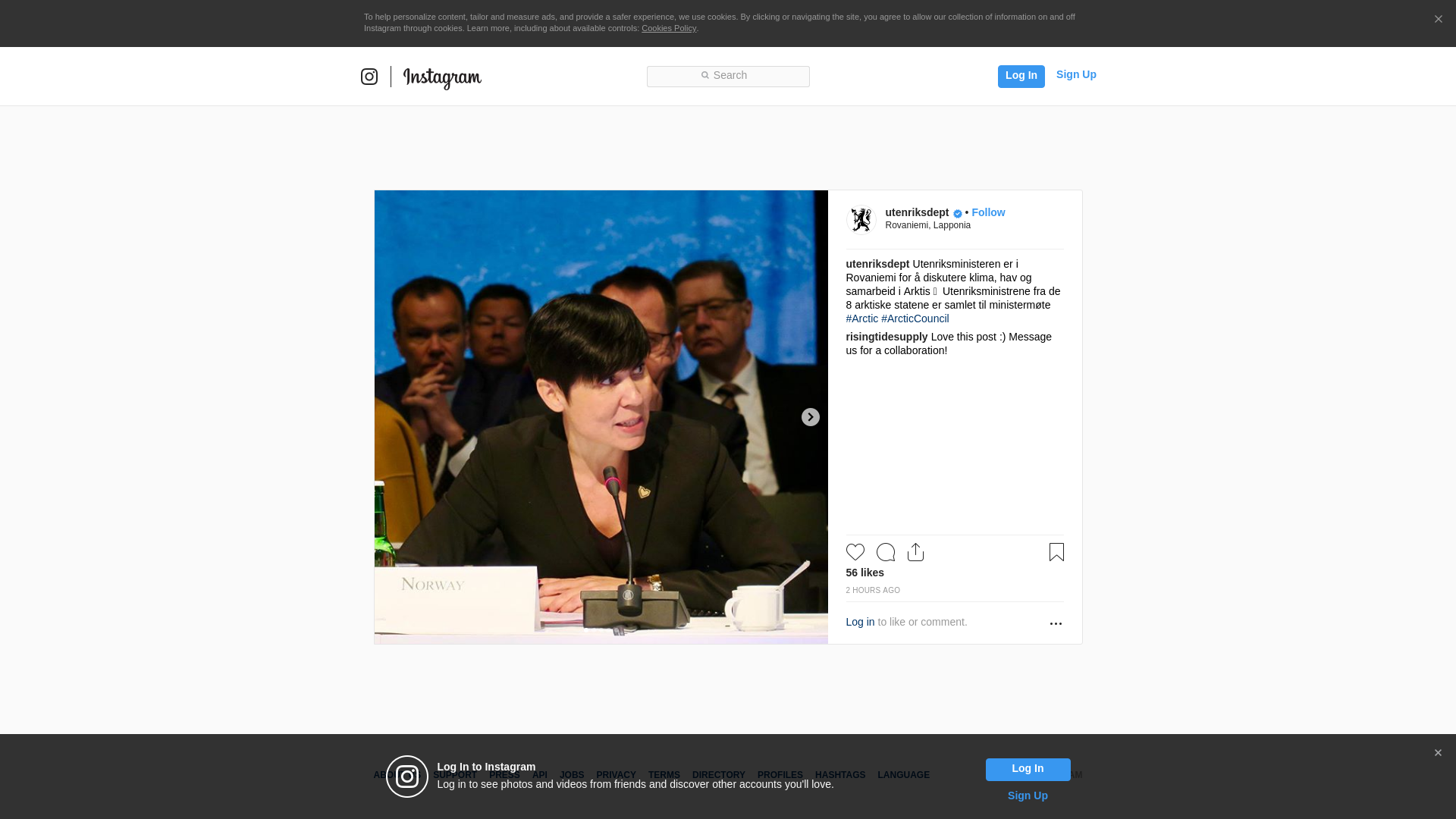Click Log in link to comment
The height and width of the screenshot is (819, 1456).
(860, 622)
